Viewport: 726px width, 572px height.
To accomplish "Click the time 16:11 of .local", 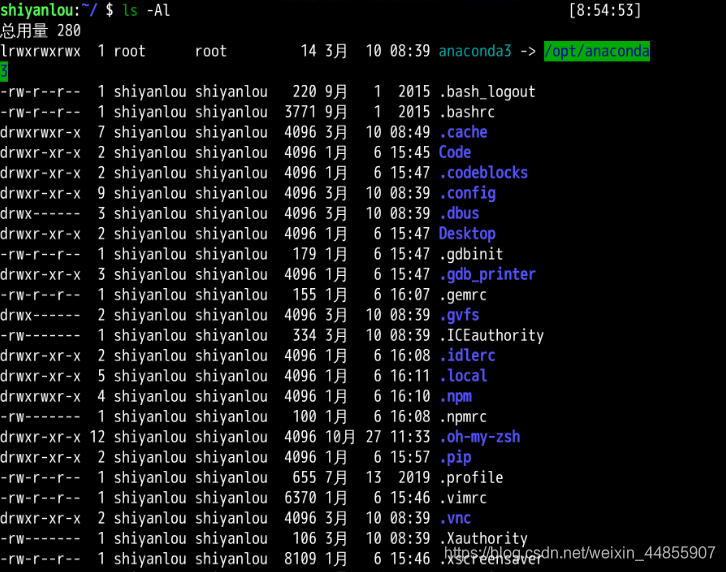I will (x=410, y=376).
